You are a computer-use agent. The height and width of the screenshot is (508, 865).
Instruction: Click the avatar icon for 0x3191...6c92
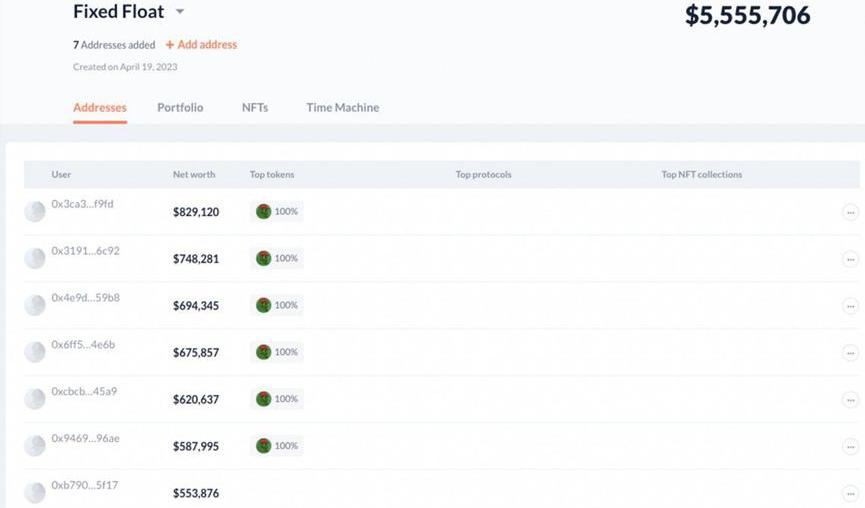tap(35, 258)
